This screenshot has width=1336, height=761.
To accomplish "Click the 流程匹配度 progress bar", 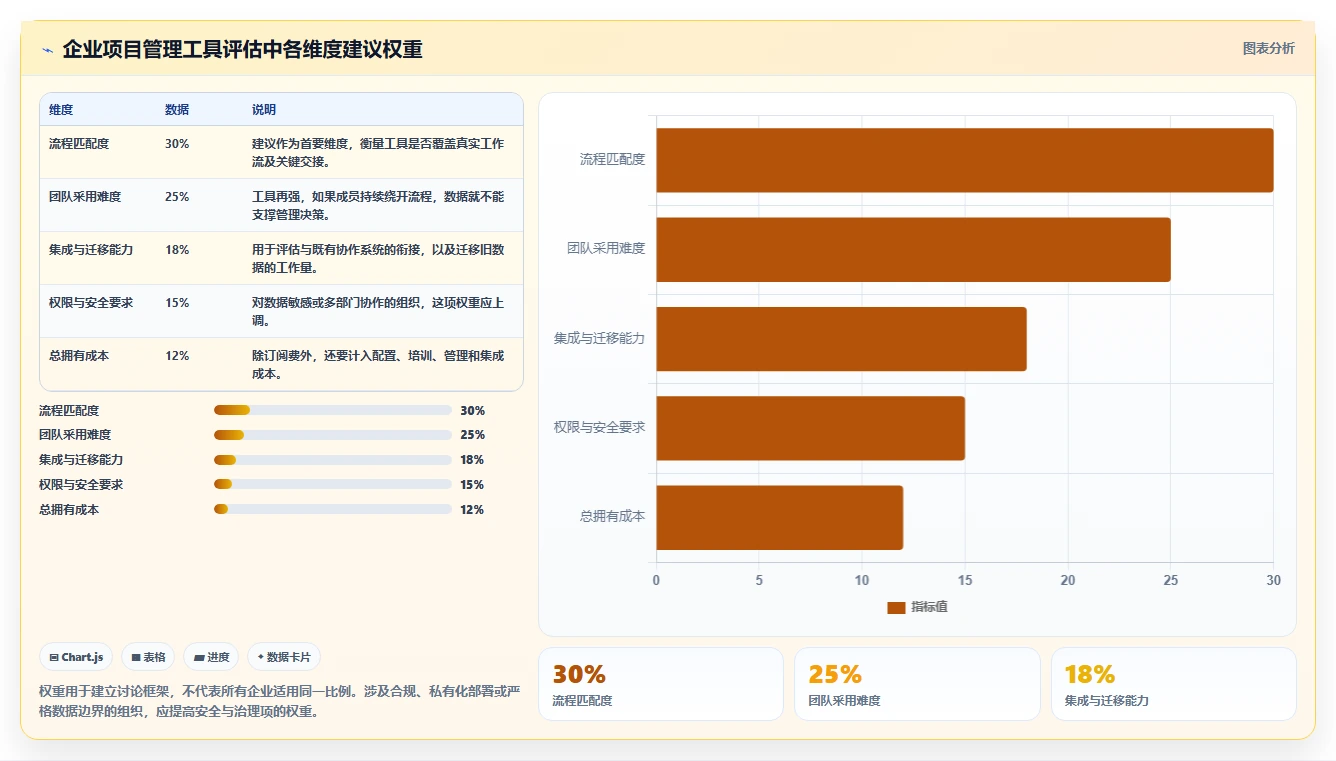I will pyautogui.click(x=333, y=410).
